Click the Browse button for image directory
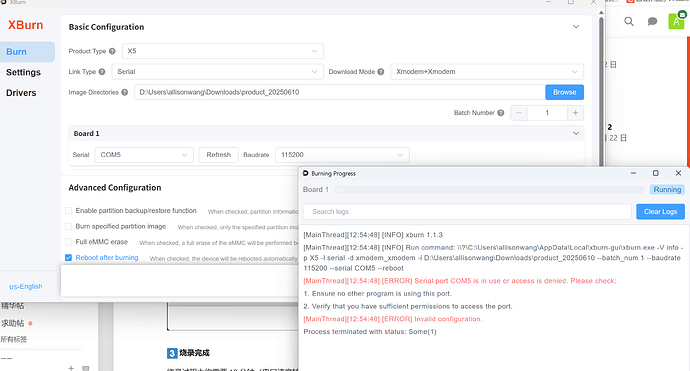The height and width of the screenshot is (371, 690). (x=565, y=92)
